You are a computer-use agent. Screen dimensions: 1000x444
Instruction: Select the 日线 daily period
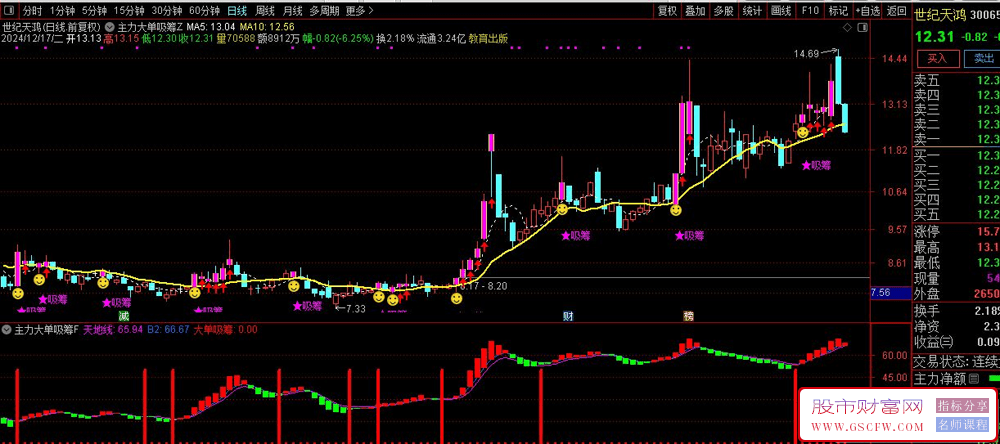tap(237, 11)
